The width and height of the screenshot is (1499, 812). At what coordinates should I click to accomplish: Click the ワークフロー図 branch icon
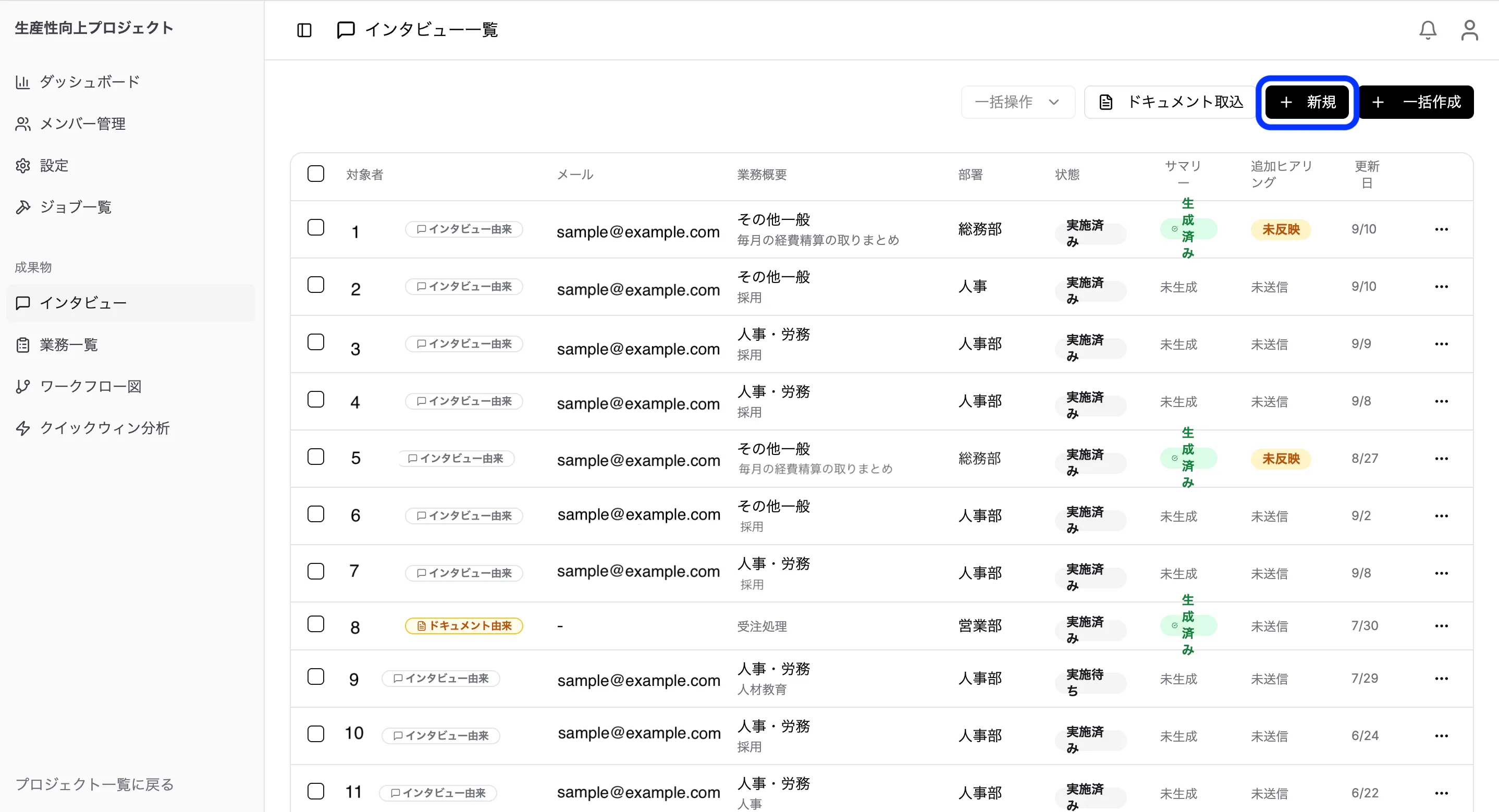coord(23,387)
